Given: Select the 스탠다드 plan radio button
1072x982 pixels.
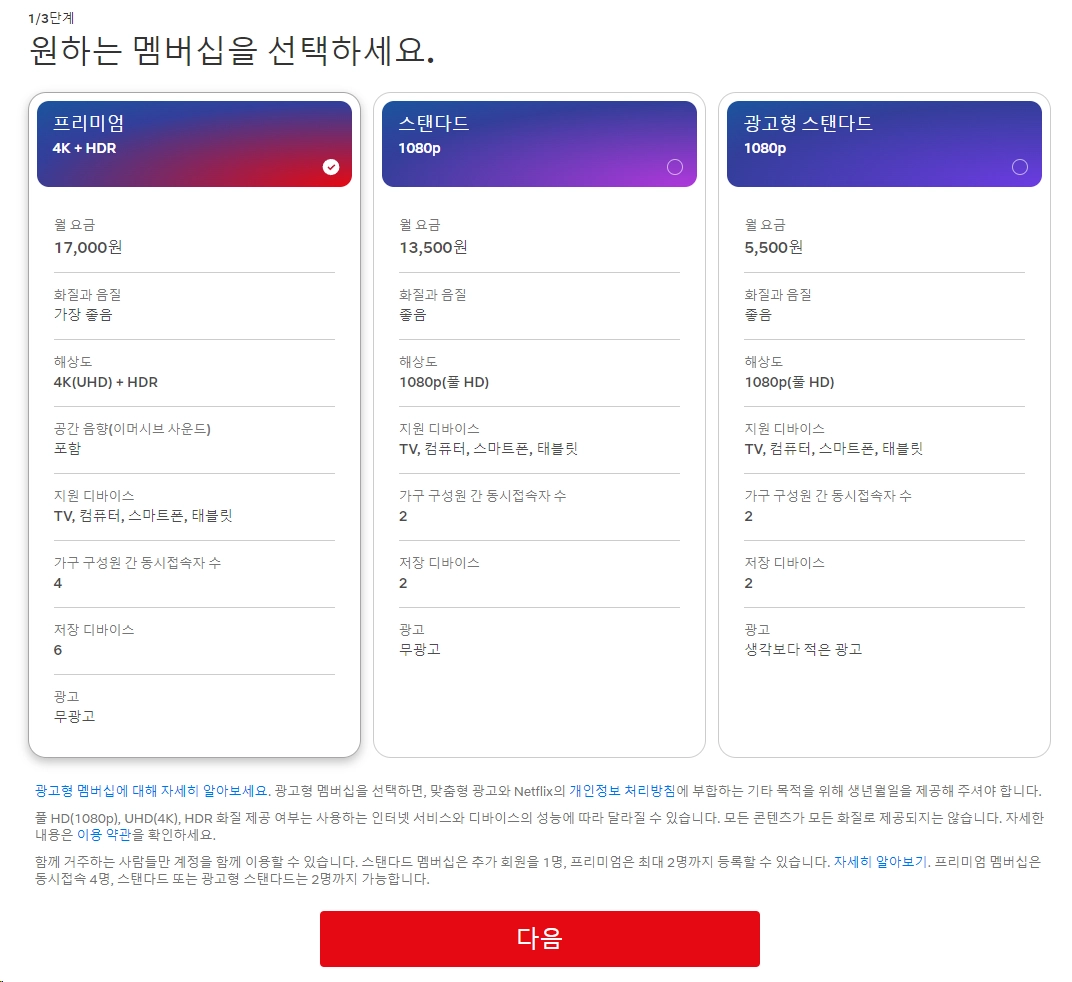Looking at the screenshot, I should [x=676, y=167].
